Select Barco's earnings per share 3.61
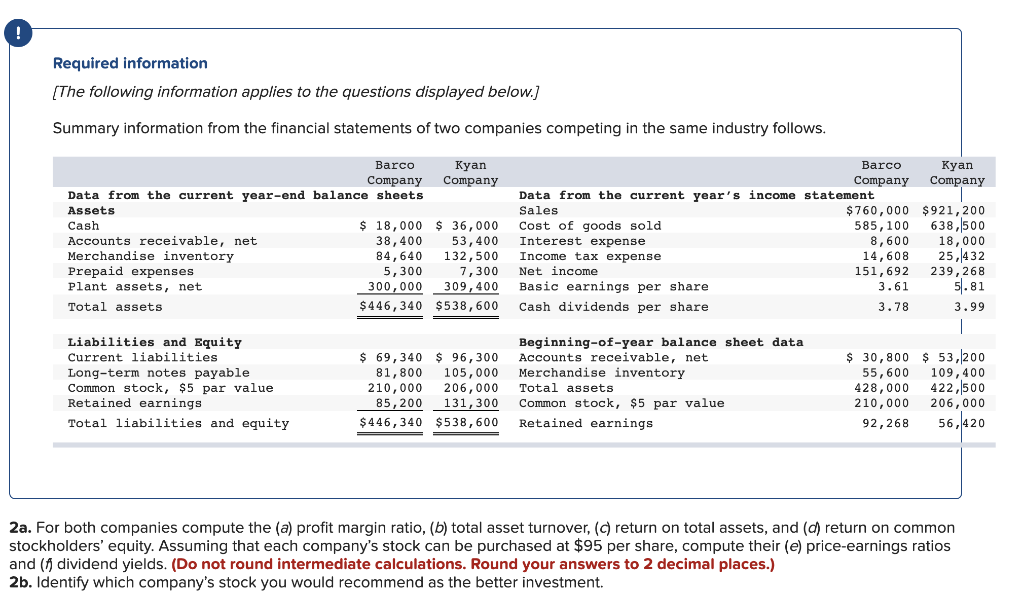The width and height of the screenshot is (1024, 593). [893, 286]
